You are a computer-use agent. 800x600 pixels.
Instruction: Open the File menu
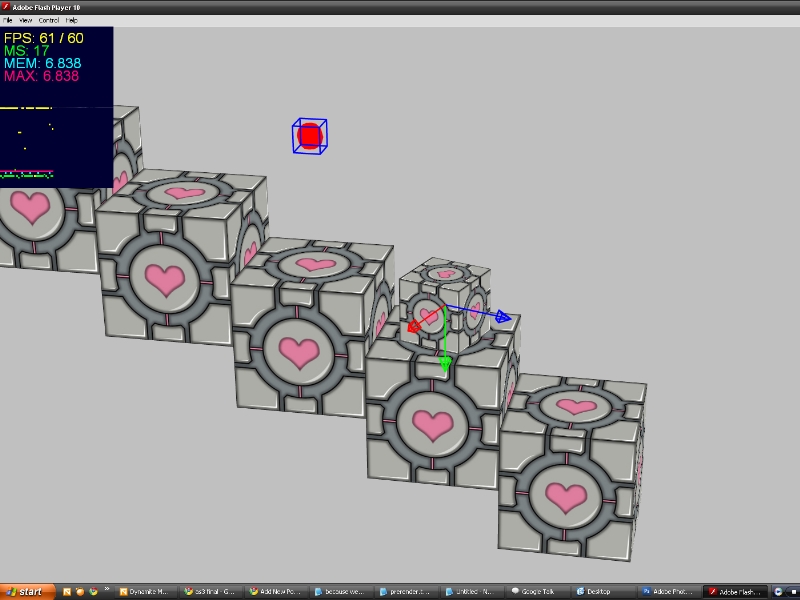pyautogui.click(x=9, y=18)
